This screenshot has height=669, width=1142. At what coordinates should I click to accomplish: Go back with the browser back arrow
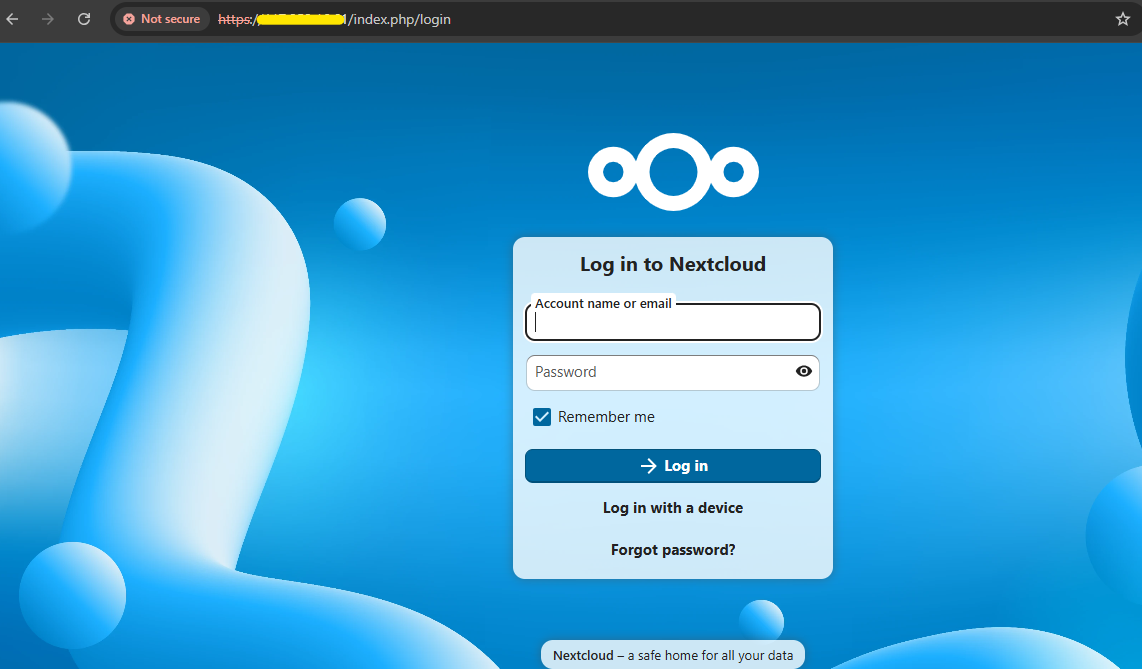(x=12, y=19)
